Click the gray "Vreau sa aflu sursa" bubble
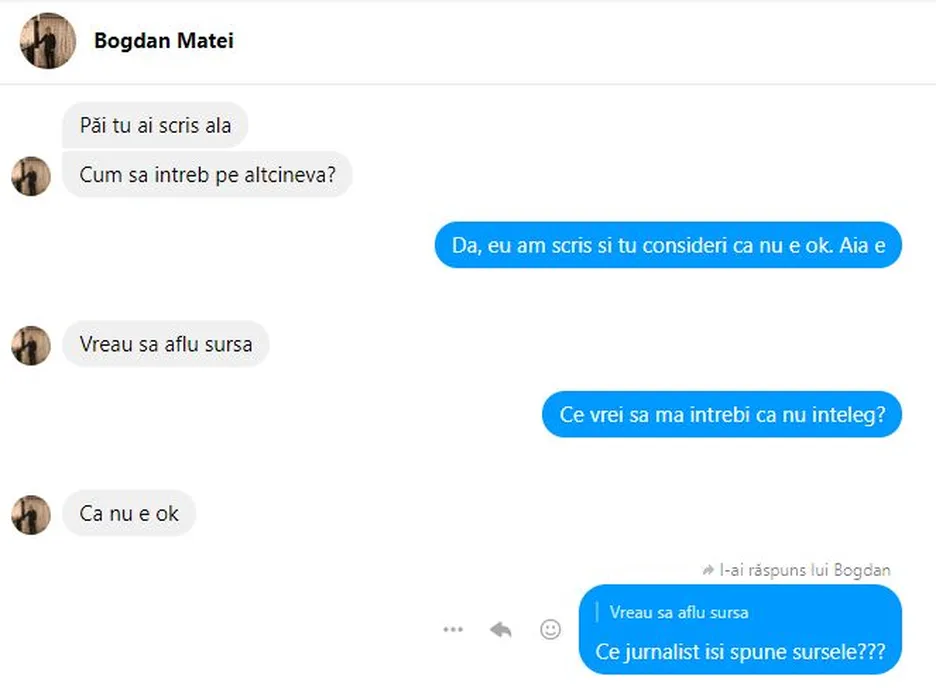 click(x=165, y=345)
